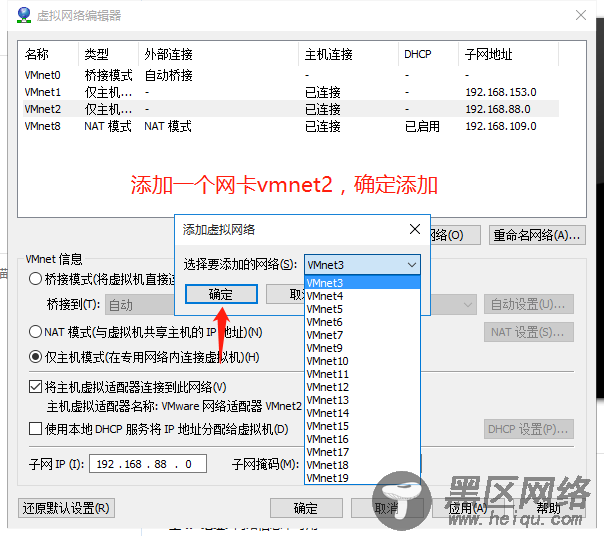This screenshot has width=604, height=536.
Task: Click the Virtual Network Editor title icon
Action: pyautogui.click(x=24, y=15)
